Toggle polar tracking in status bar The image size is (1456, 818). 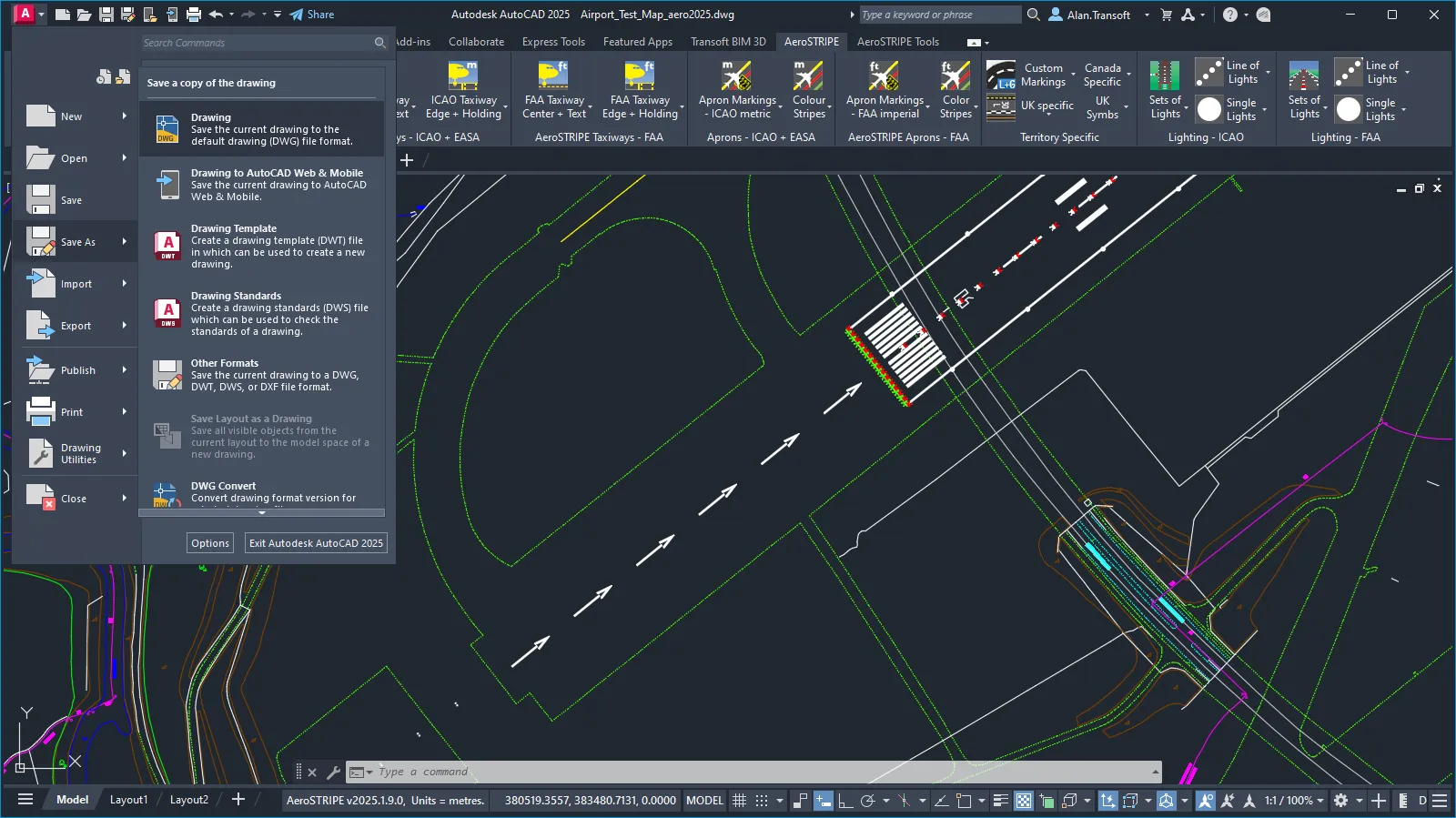pyautogui.click(x=868, y=801)
